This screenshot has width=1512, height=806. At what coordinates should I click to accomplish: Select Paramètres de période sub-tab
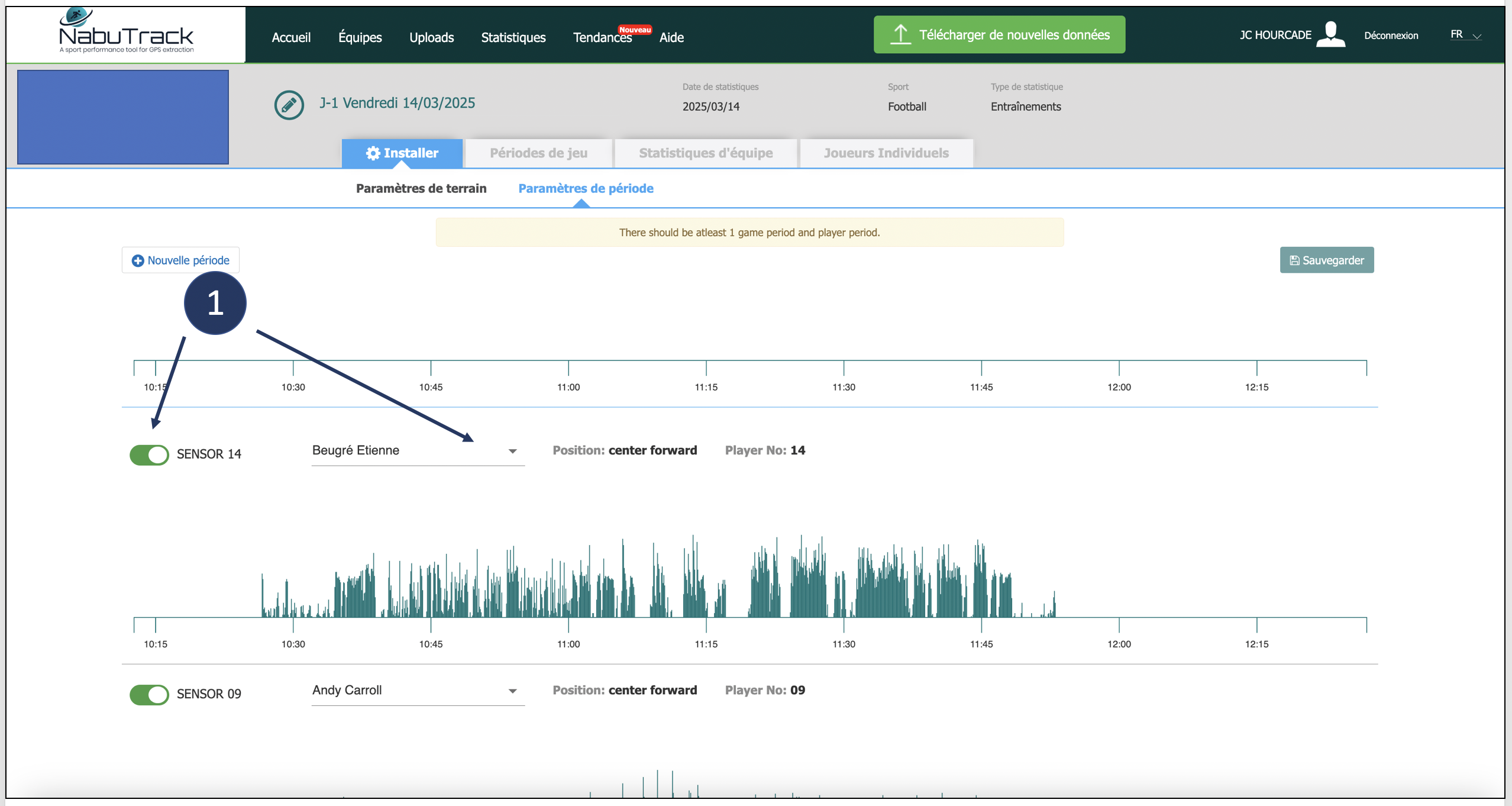click(586, 189)
